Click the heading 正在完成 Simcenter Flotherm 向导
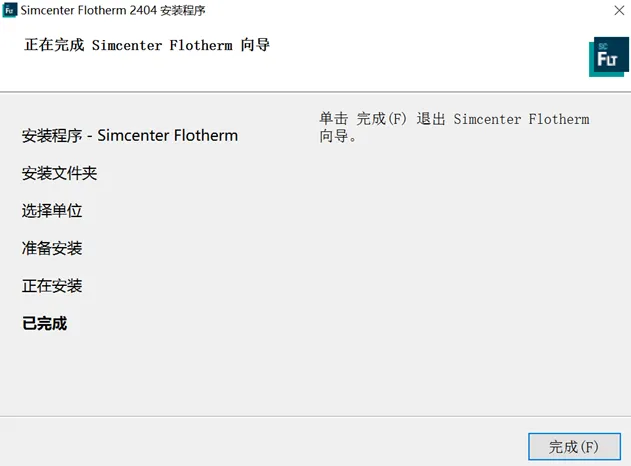631x466 pixels. [x=146, y=45]
